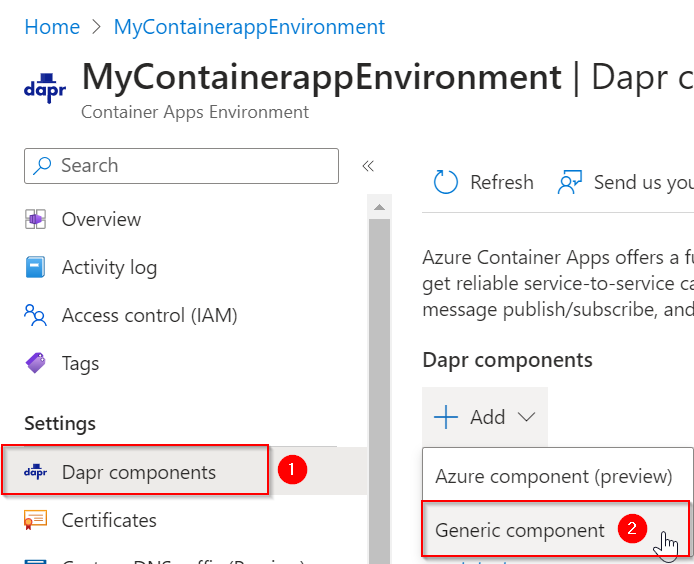Click the Activity log book icon
Image resolution: width=694 pixels, height=564 pixels.
(35, 267)
